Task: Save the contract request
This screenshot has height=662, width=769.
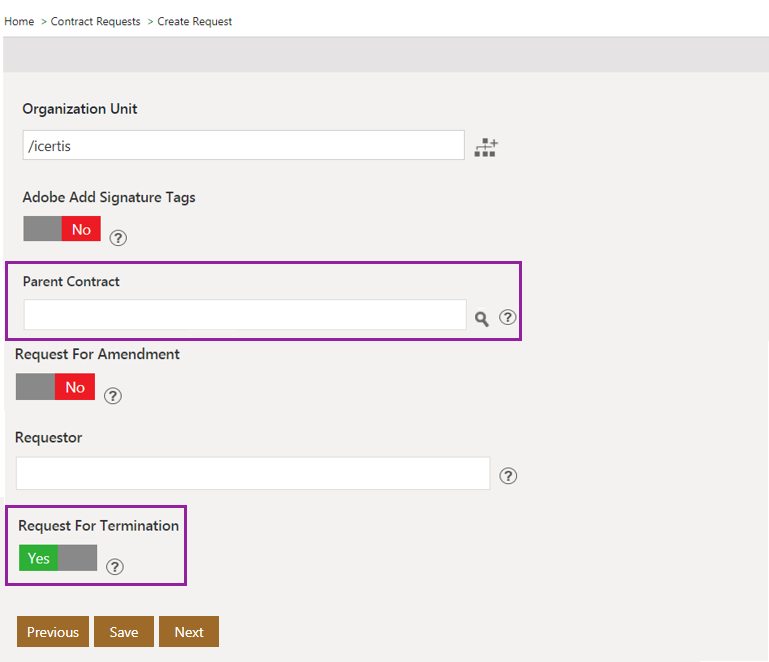Action: coord(124,632)
